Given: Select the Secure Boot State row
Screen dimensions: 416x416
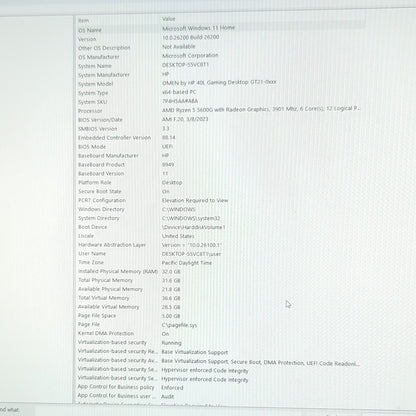Looking at the screenshot, I should point(220,191).
